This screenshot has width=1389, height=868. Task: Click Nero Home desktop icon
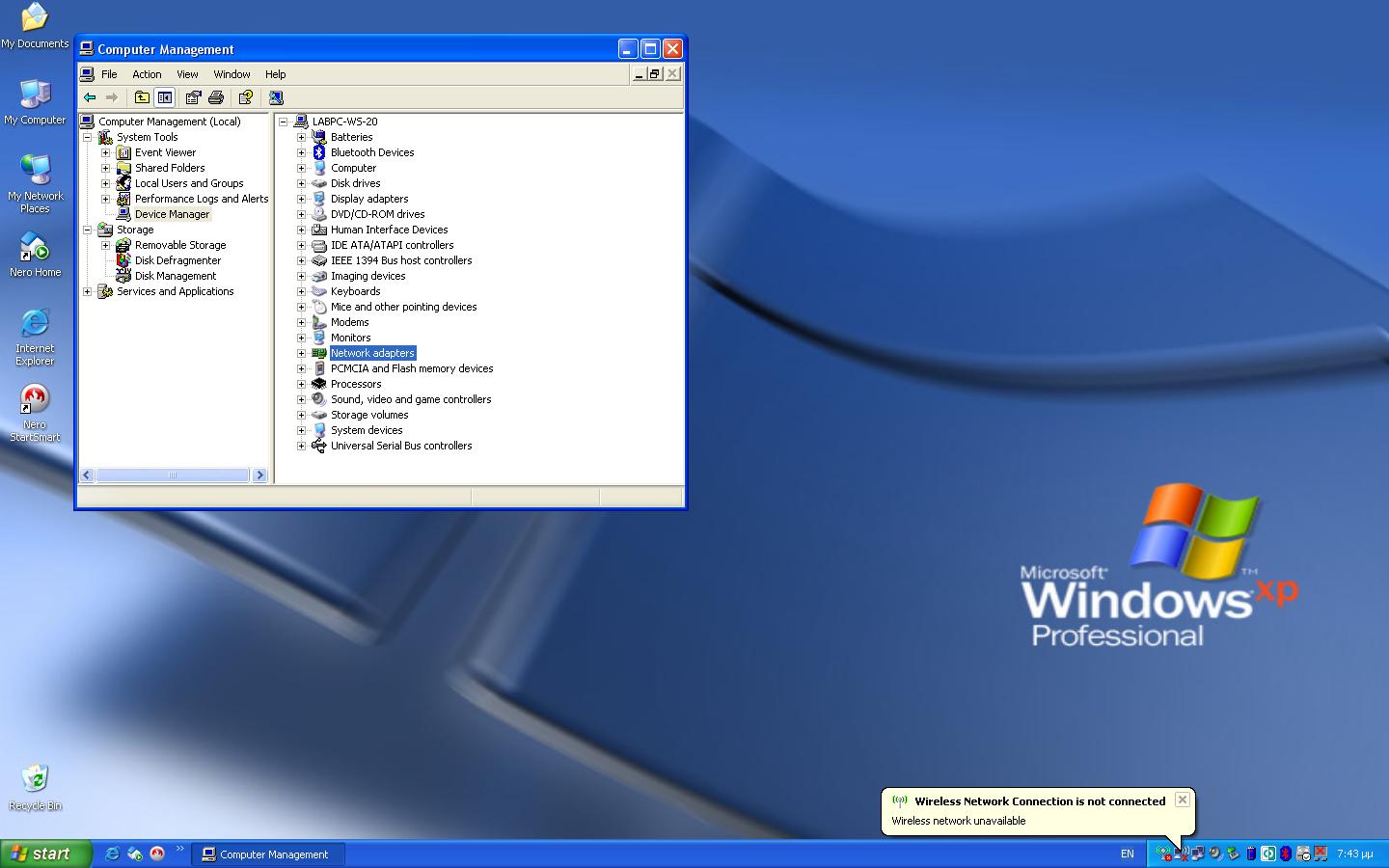pyautogui.click(x=35, y=255)
